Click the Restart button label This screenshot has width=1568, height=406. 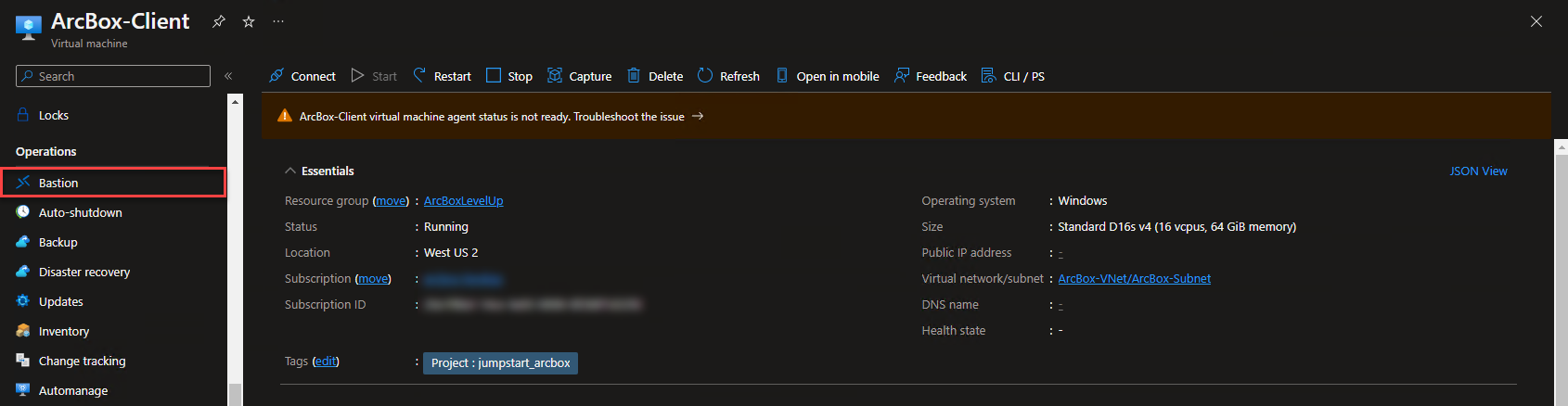(453, 76)
